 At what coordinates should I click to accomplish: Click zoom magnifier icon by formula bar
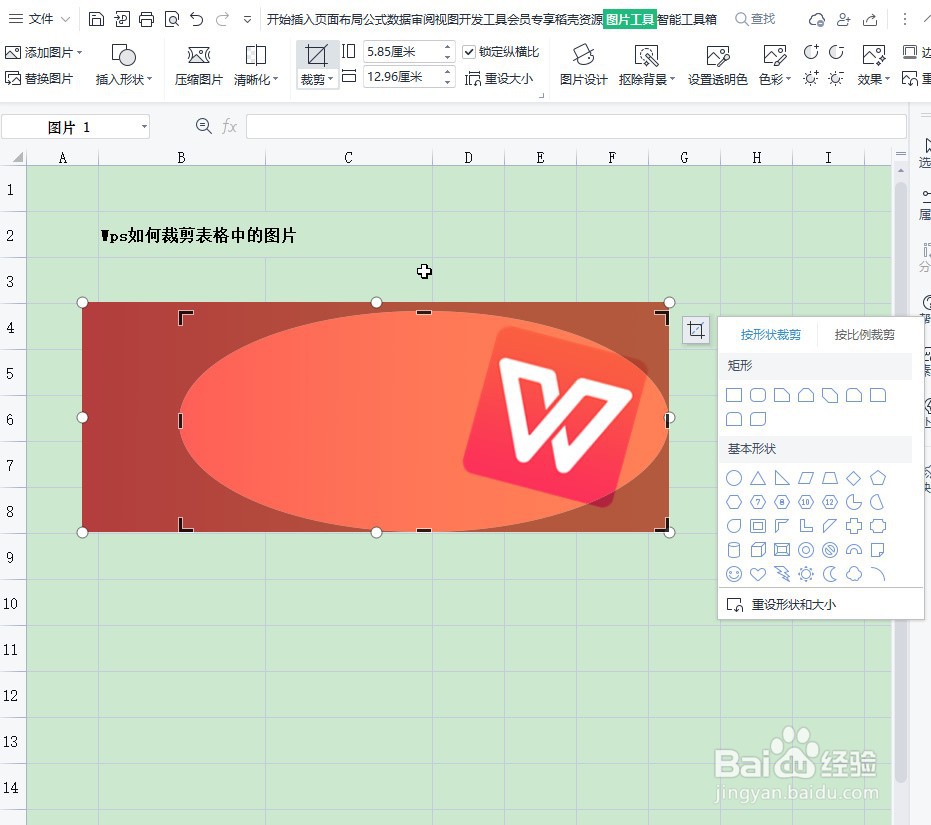[203, 126]
